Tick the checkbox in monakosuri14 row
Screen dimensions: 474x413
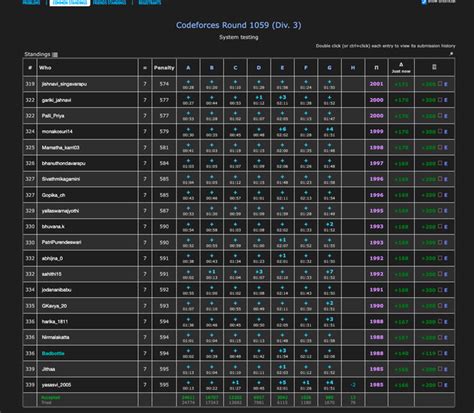440,131
